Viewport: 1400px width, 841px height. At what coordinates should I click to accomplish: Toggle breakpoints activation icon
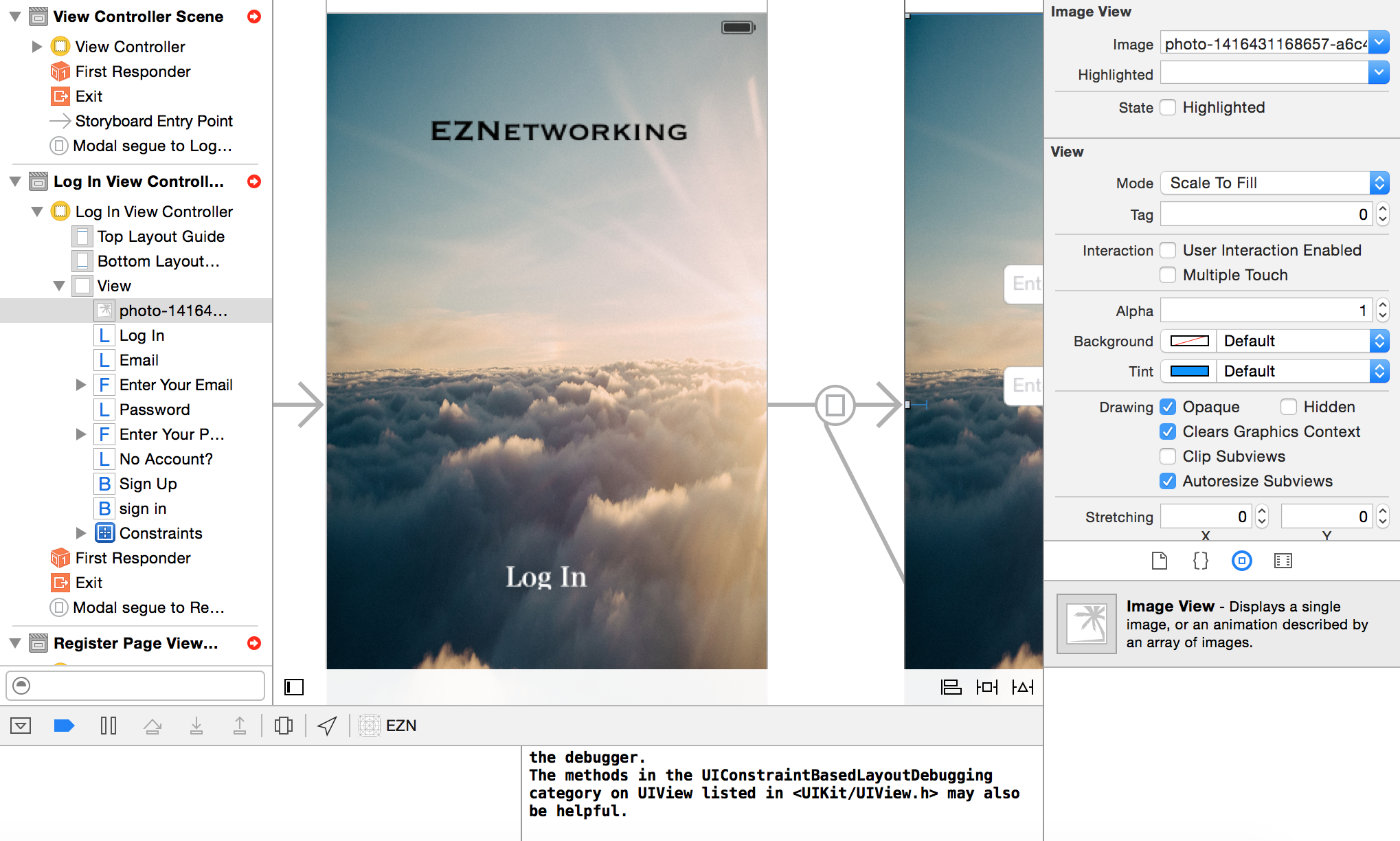[64, 726]
